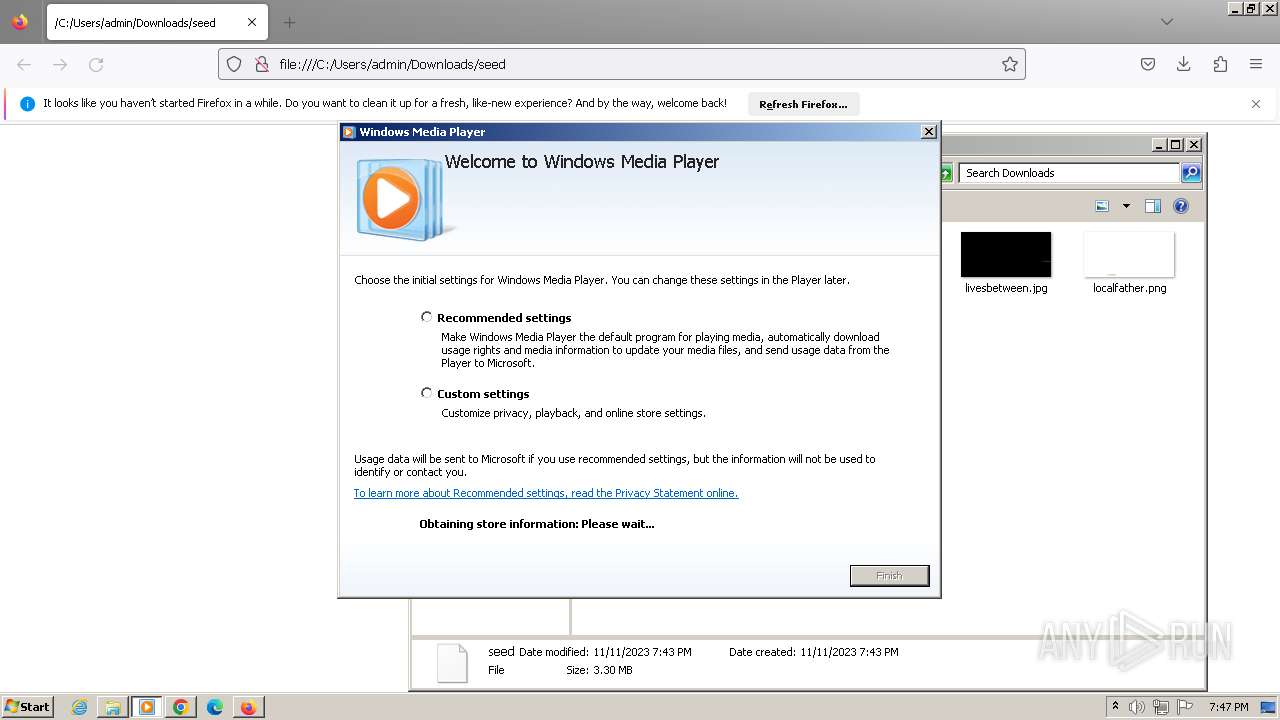Open the volume control in system tray
1280x720 pixels.
1137,707
